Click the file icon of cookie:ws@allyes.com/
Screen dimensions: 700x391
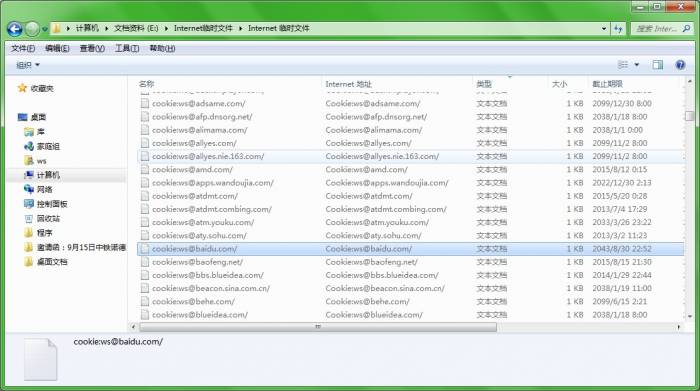click(x=145, y=143)
